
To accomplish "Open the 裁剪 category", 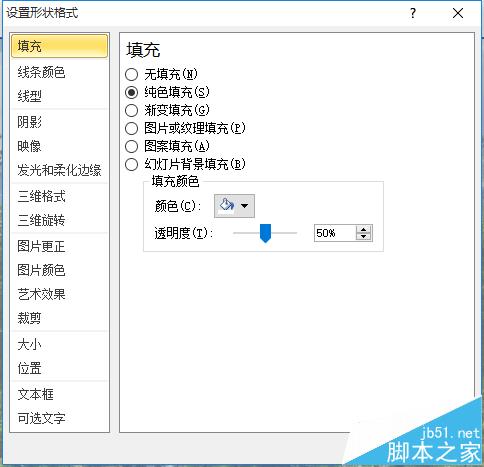I will click(60, 318).
